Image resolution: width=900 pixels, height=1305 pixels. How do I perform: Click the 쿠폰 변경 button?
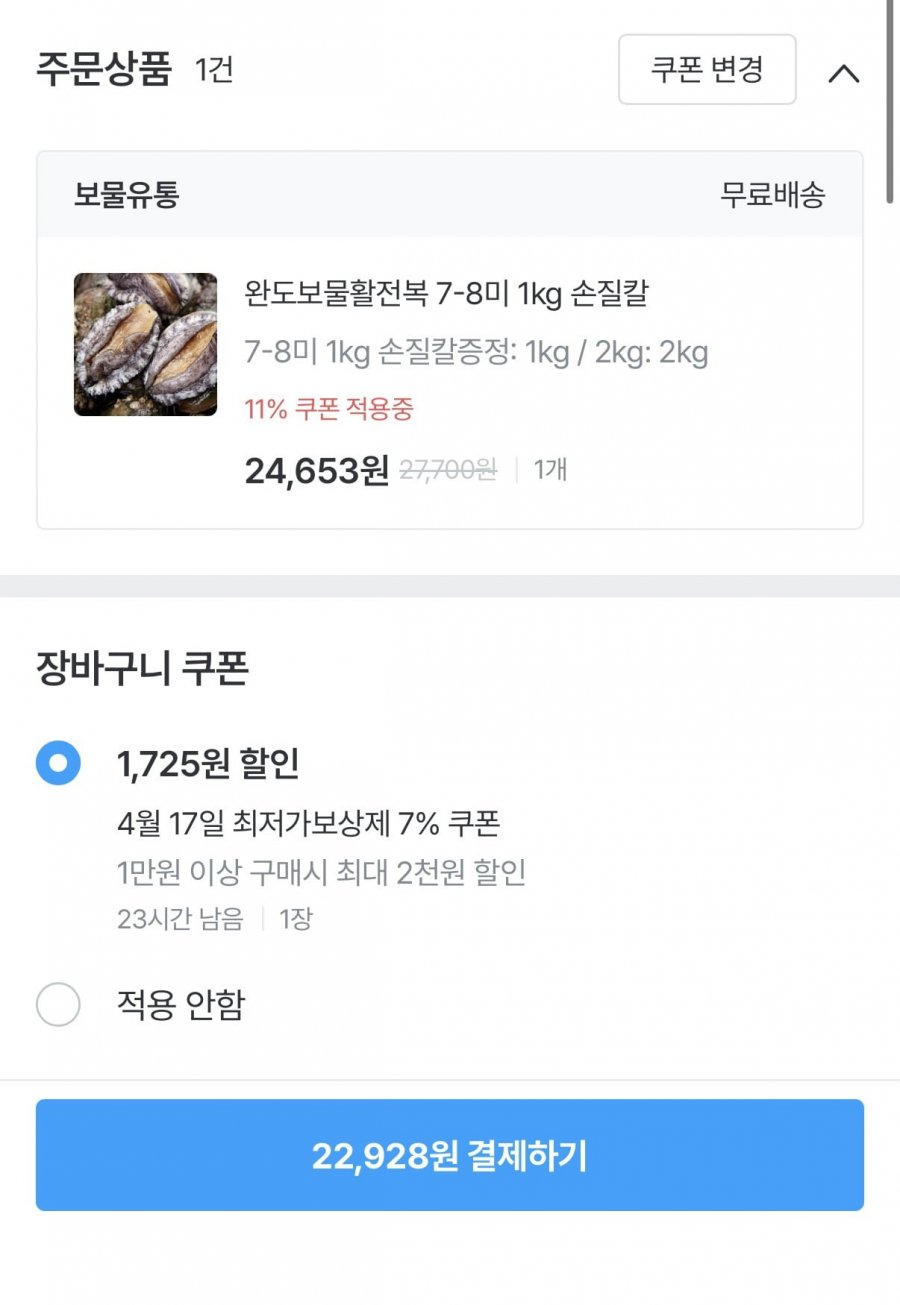tap(707, 70)
